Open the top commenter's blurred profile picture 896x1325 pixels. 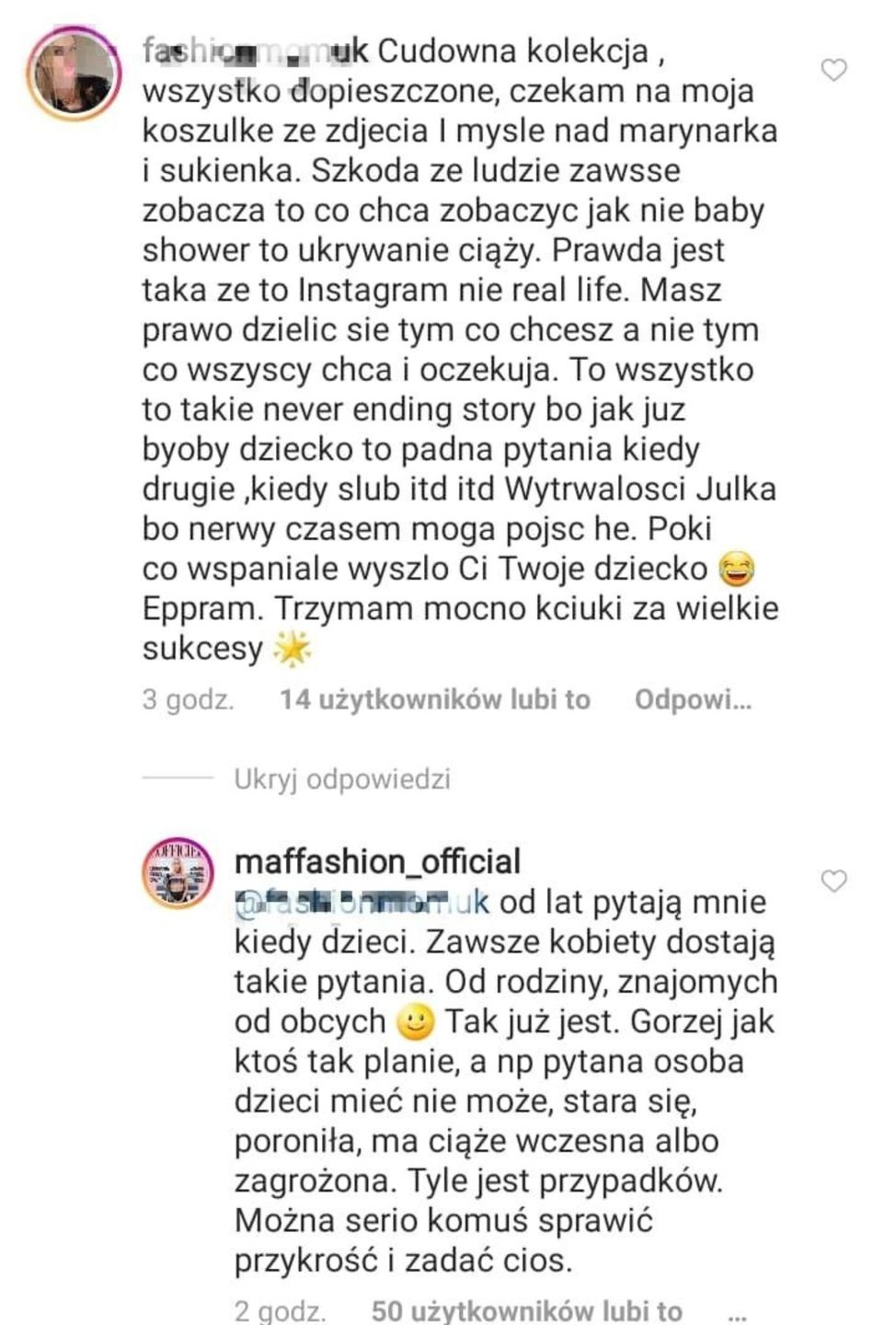pyautogui.click(x=75, y=74)
